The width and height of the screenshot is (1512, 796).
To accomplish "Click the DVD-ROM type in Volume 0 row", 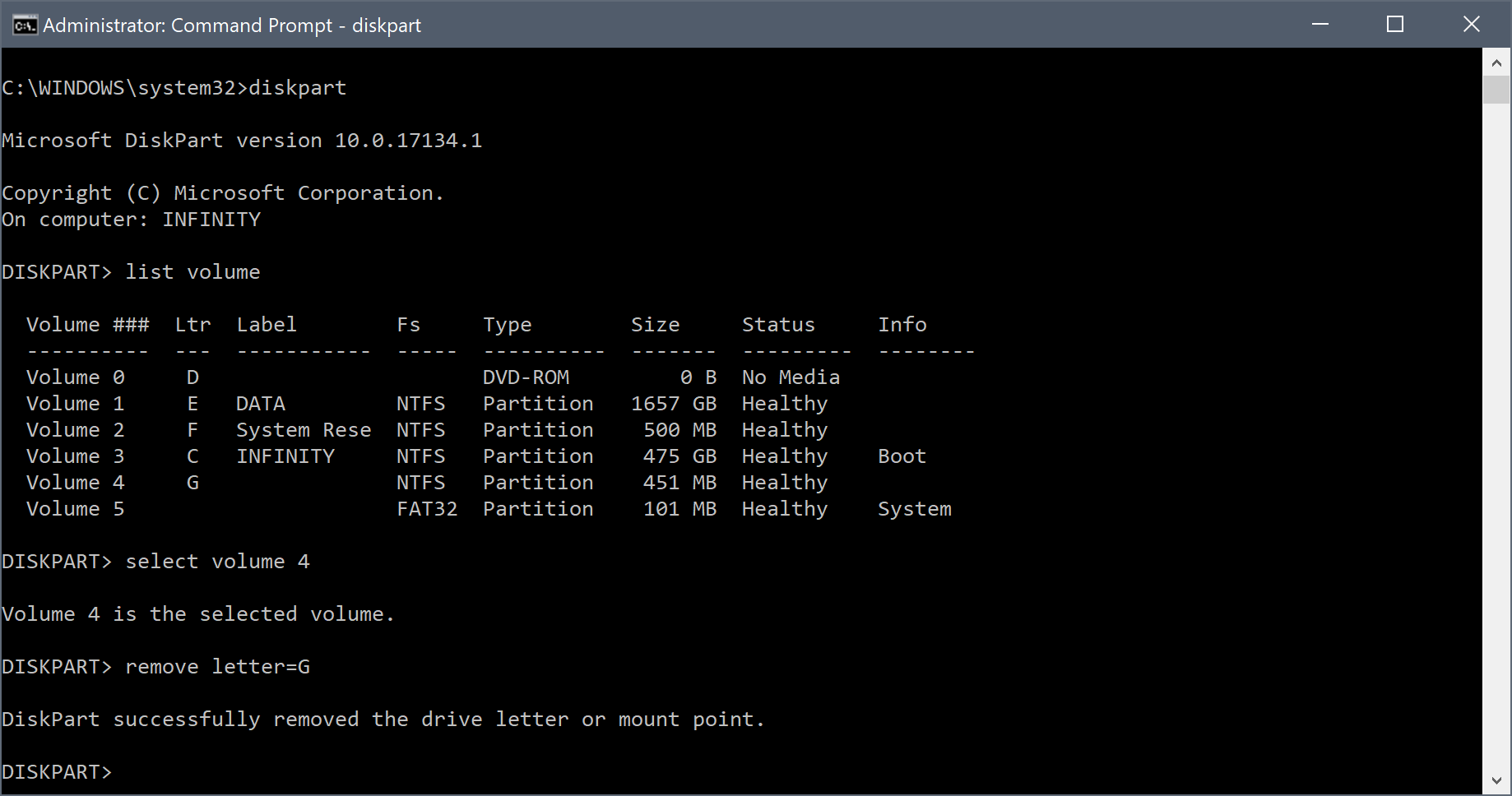I will click(x=526, y=377).
